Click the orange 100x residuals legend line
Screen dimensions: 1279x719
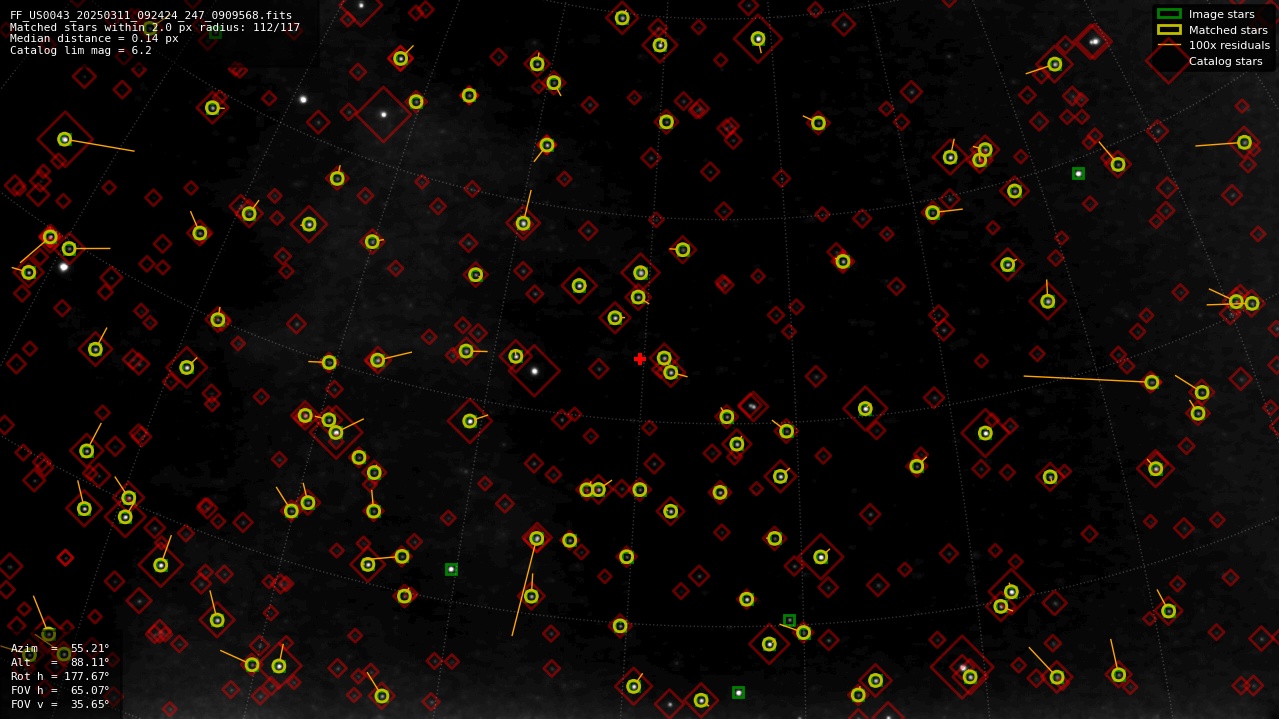pyautogui.click(x=1169, y=45)
